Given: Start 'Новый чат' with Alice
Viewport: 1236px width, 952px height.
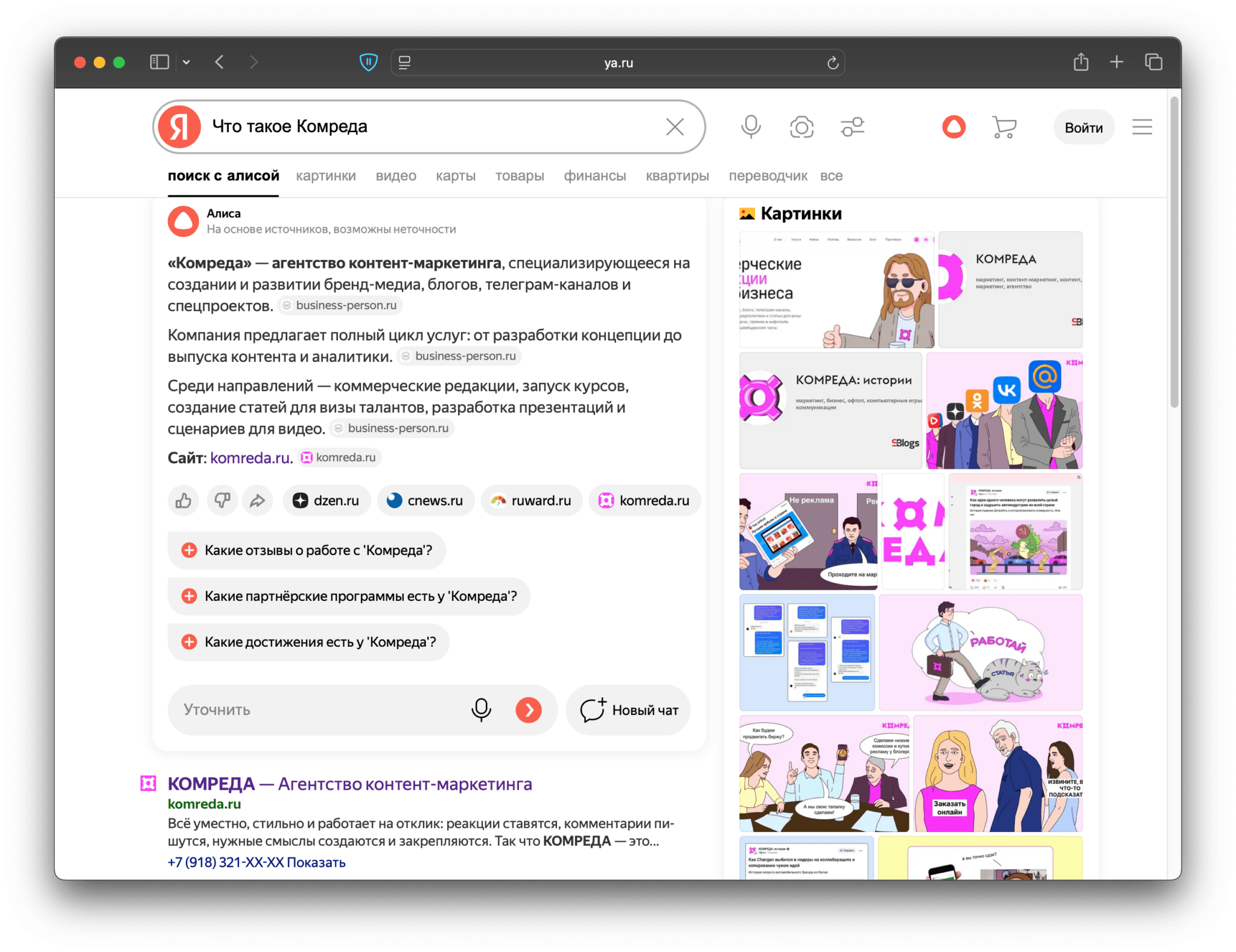Looking at the screenshot, I should pyautogui.click(x=629, y=710).
